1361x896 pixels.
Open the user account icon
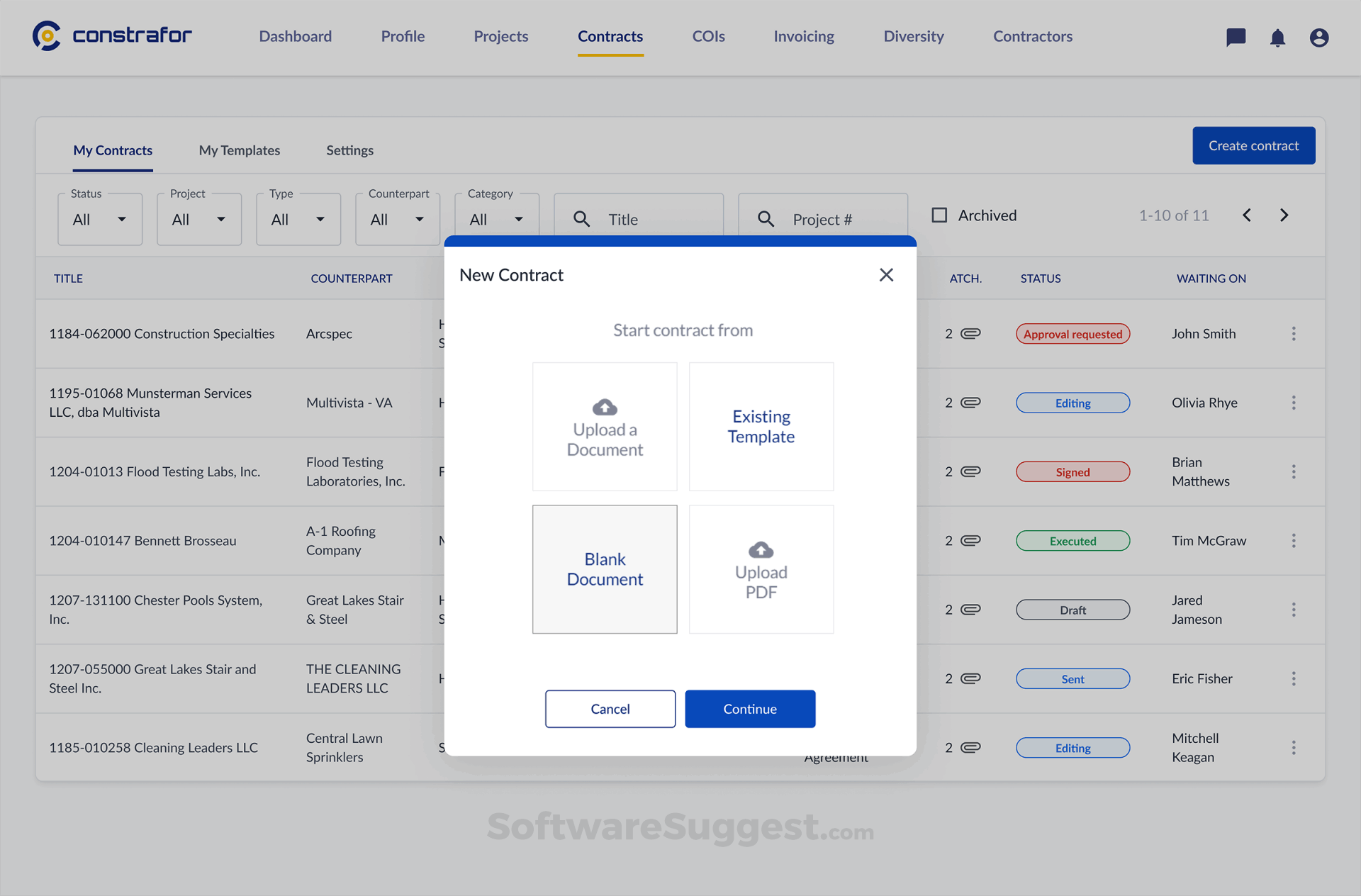[1318, 38]
